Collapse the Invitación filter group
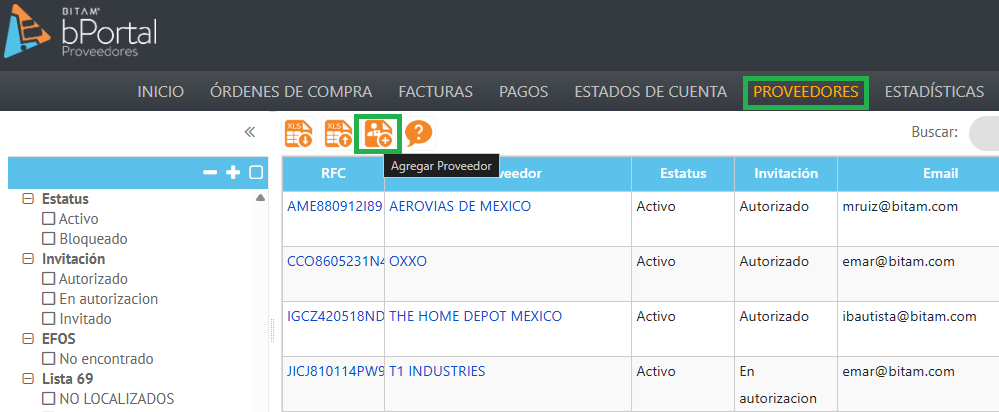This screenshot has height=412, width=999. 27,259
